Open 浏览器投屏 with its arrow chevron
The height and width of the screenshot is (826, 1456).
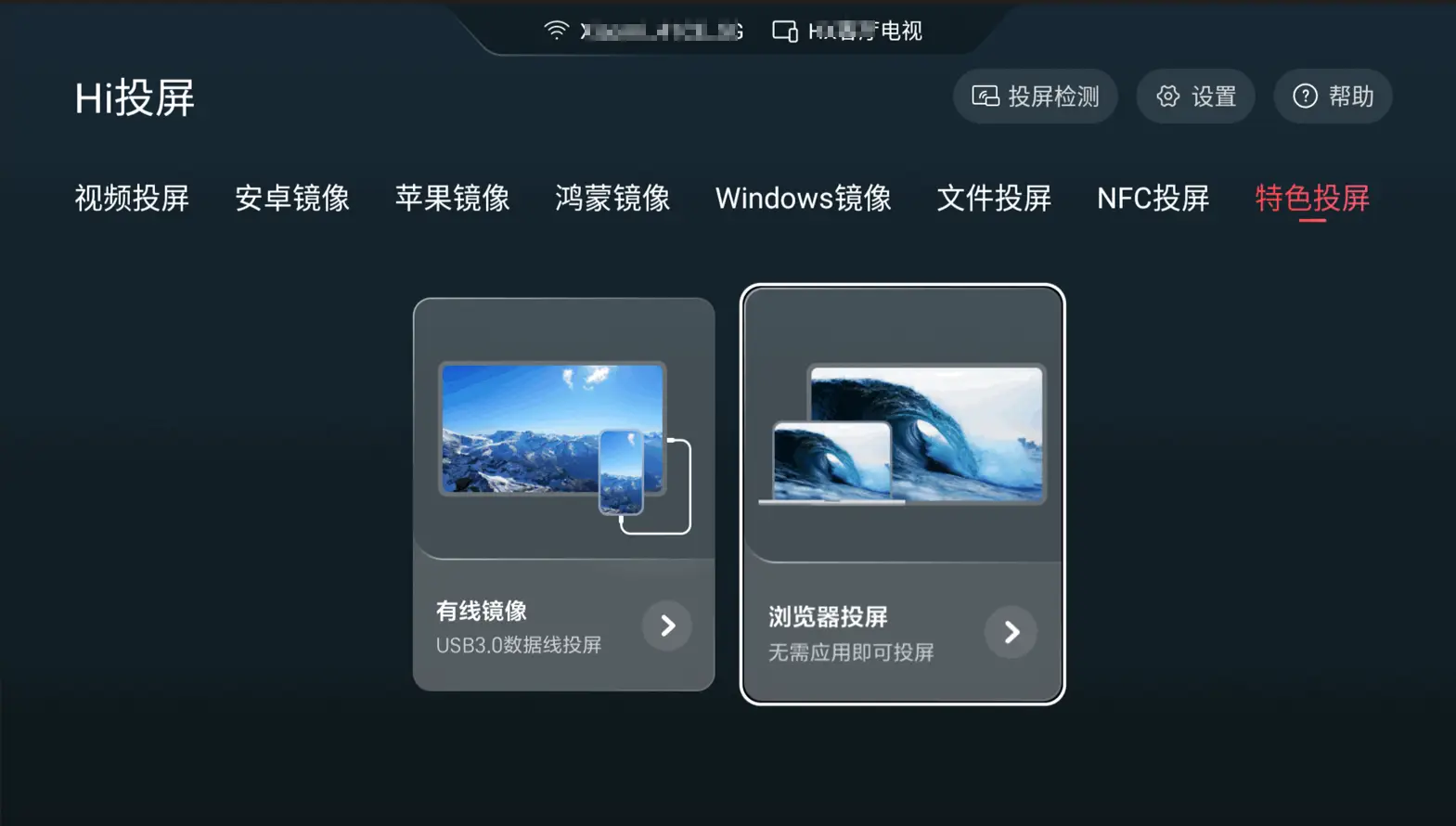[1011, 632]
